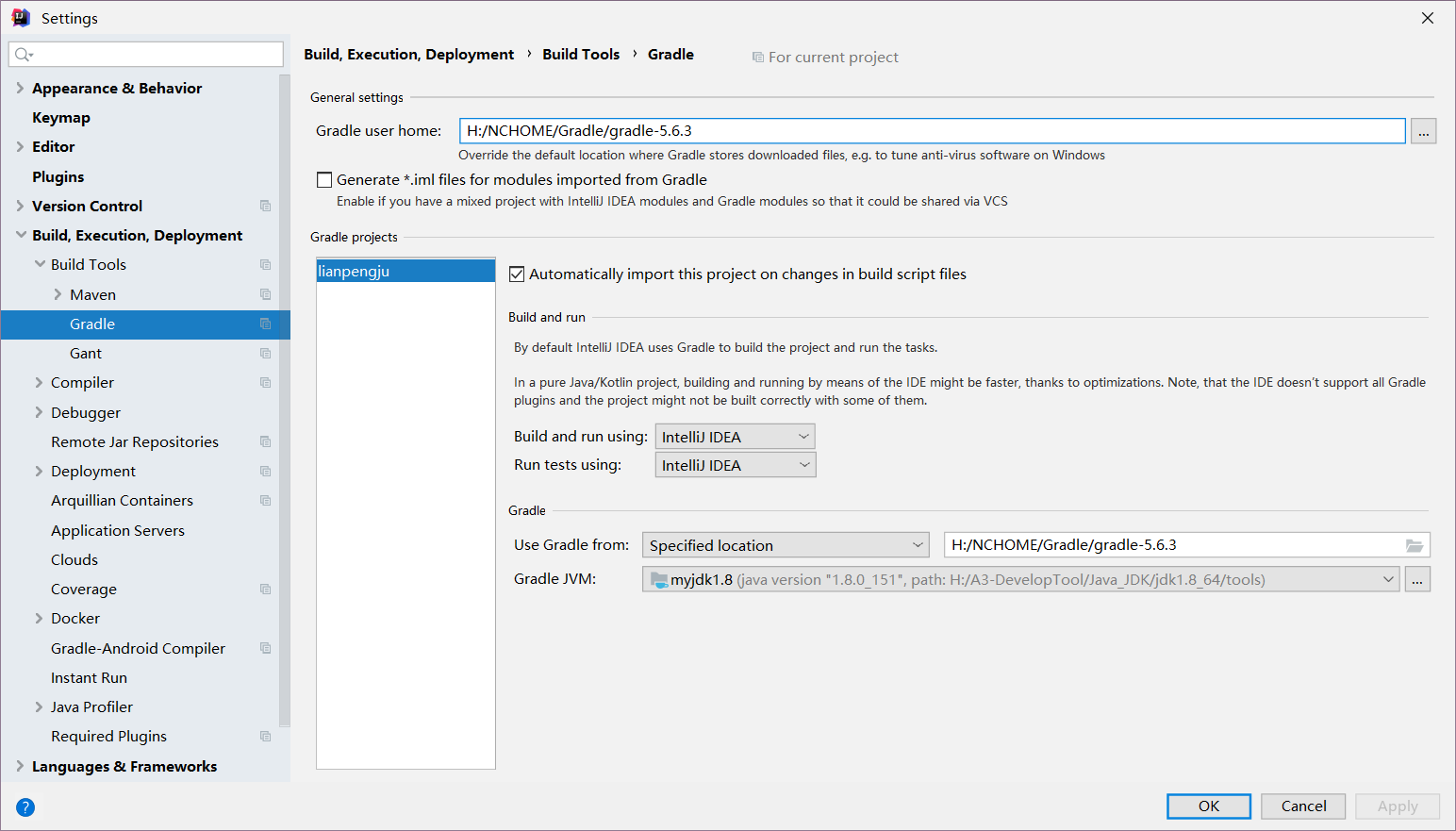Open folder browser for Gradle location path
1456x831 pixels.
click(x=1414, y=545)
